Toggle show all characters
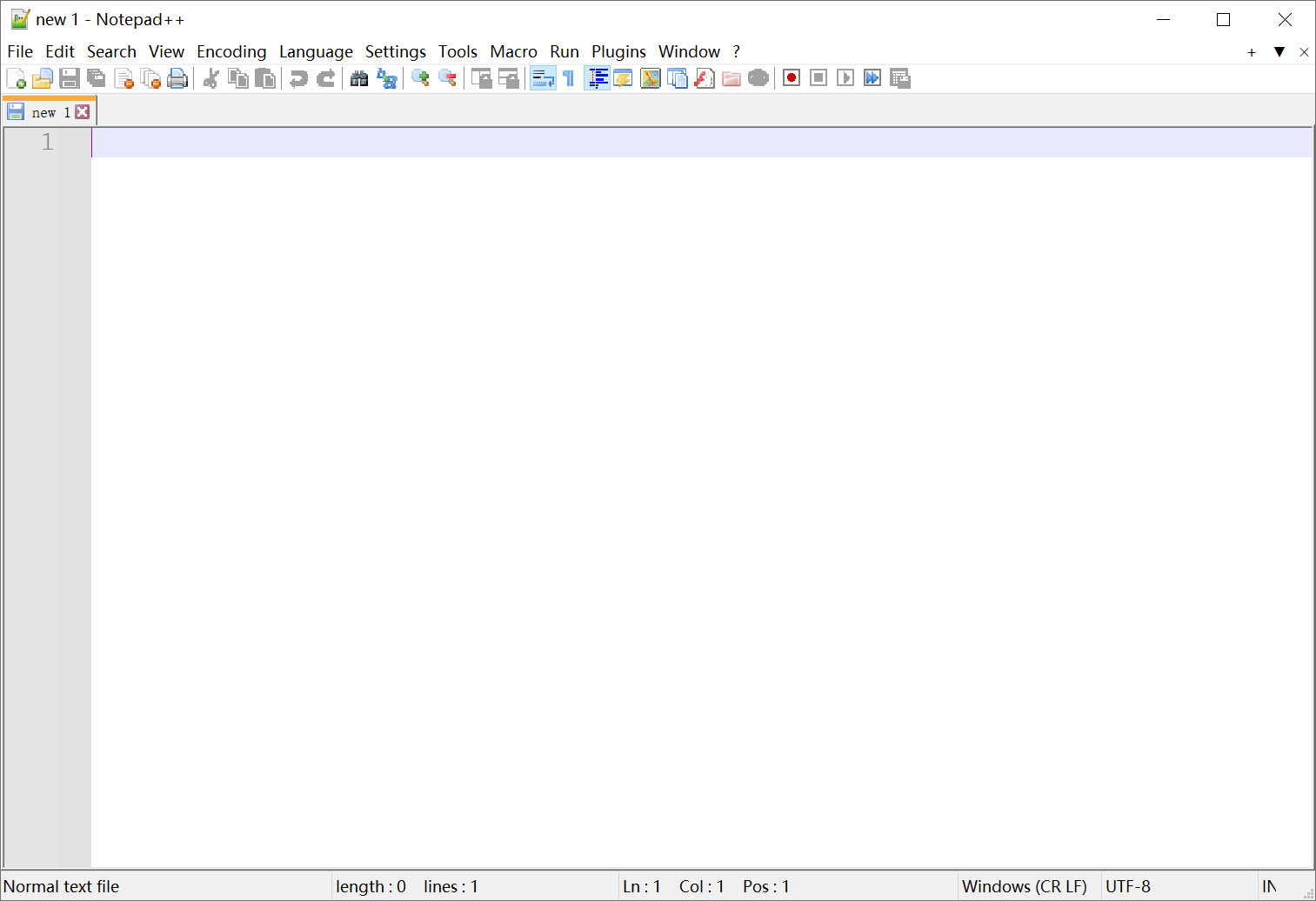Viewport: 1316px width, 901px height. [x=568, y=77]
